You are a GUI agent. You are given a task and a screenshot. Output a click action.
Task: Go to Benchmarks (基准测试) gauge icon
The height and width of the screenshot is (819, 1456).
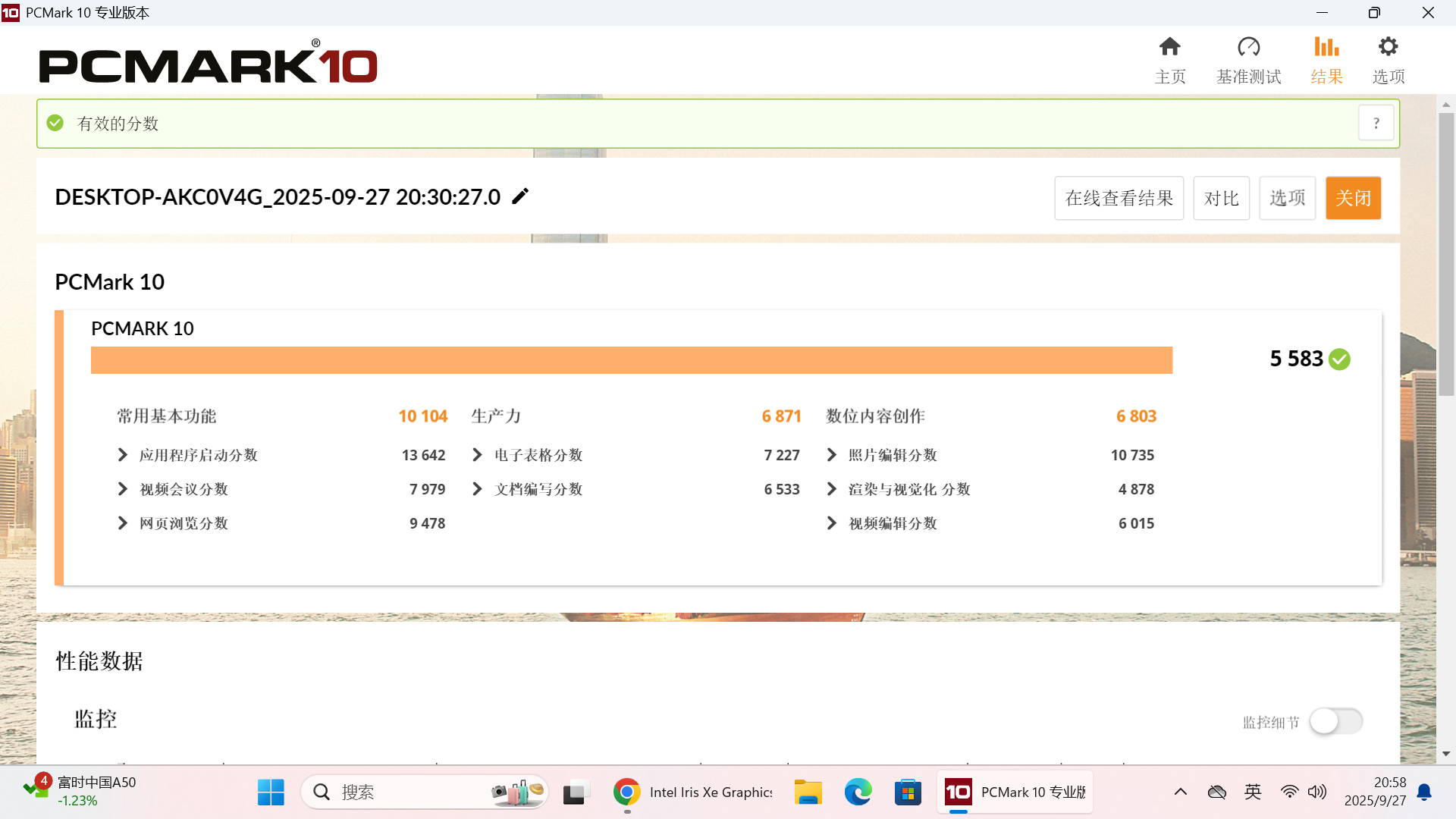(1248, 47)
